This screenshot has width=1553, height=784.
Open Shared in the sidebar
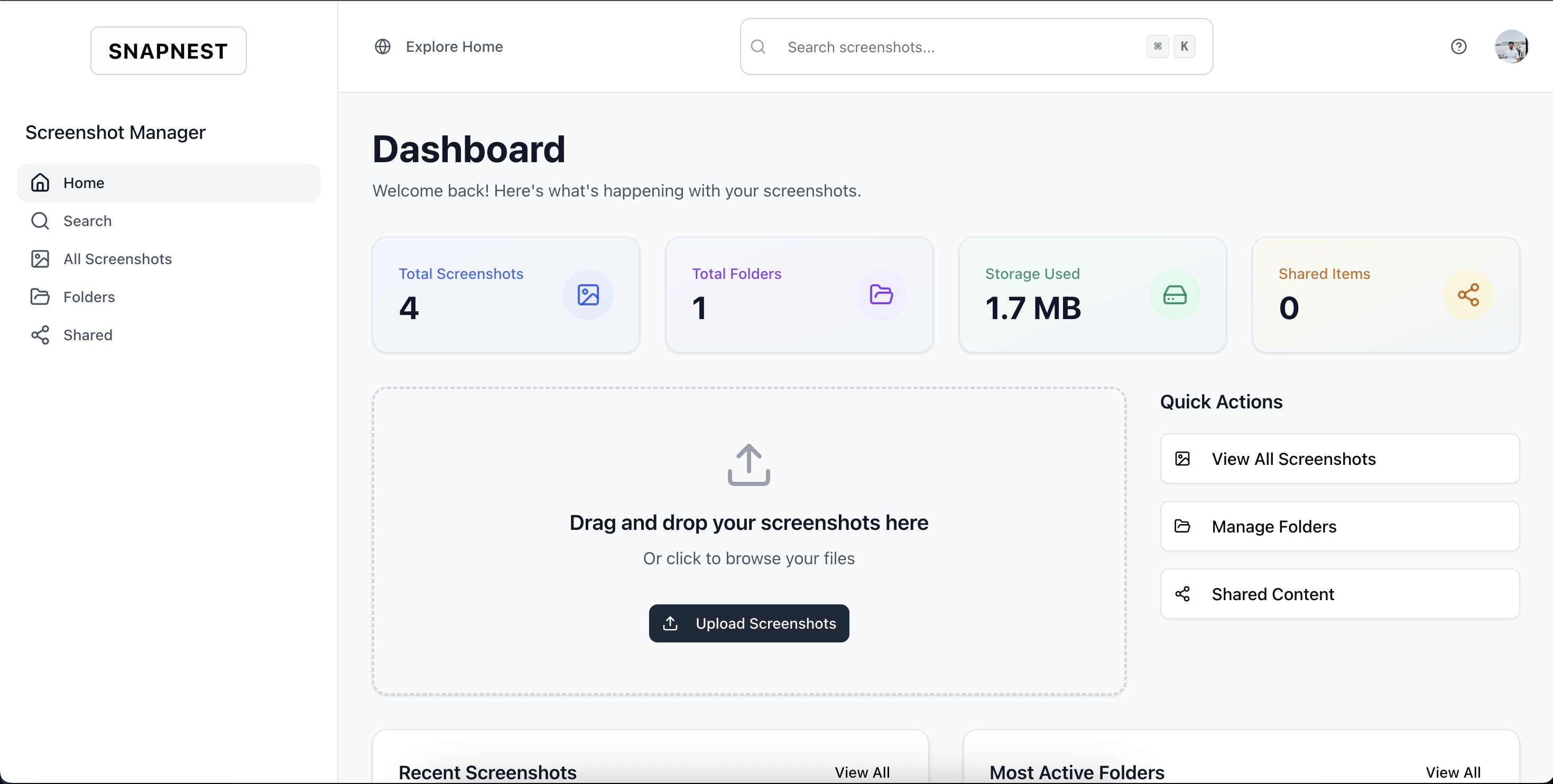87,334
